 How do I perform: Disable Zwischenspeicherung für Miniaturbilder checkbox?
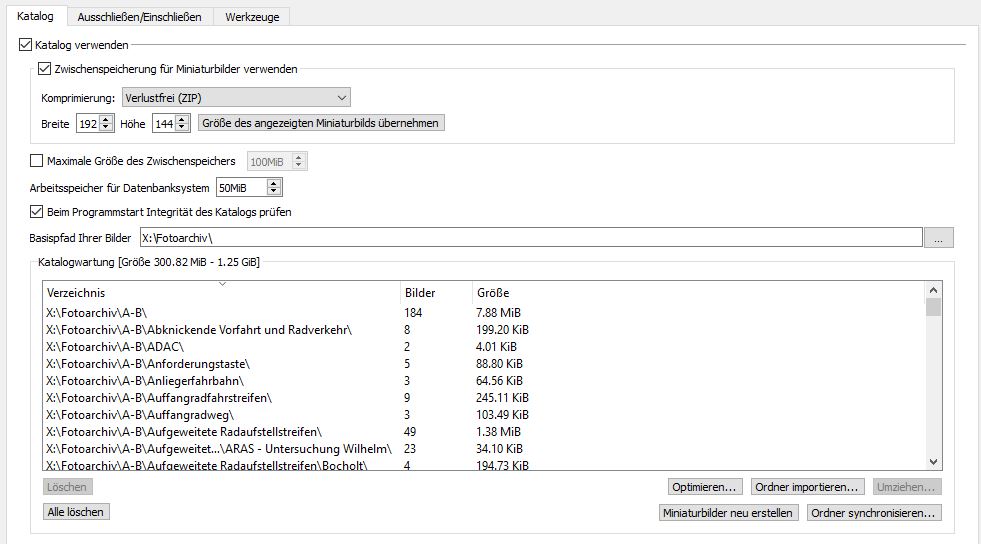pyautogui.click(x=44, y=69)
